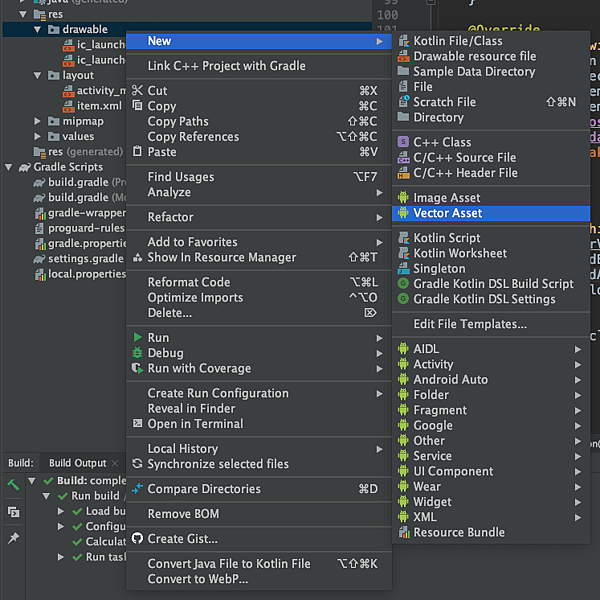The image size is (600, 600).
Task: Open item.xml in the layout folder
Action: (99, 106)
